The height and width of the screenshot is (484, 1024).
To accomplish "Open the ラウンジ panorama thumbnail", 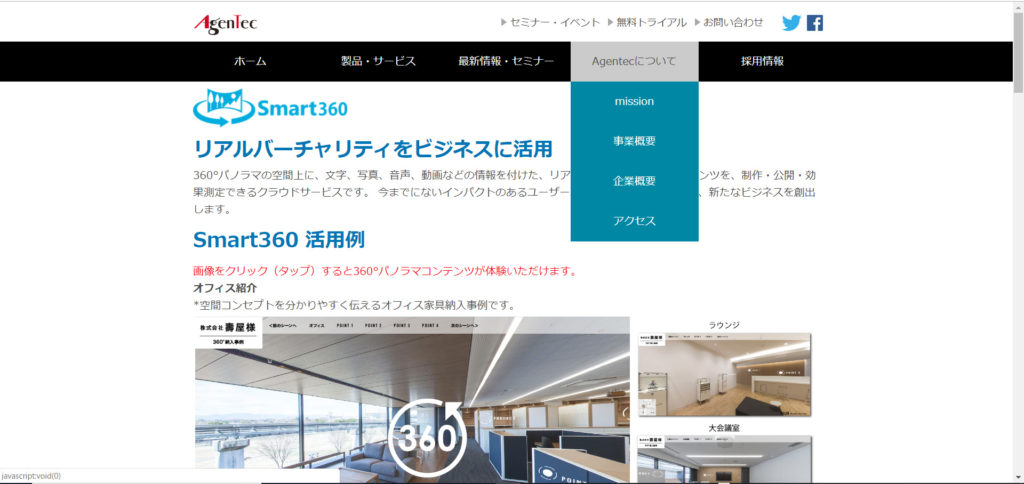I will (724, 374).
